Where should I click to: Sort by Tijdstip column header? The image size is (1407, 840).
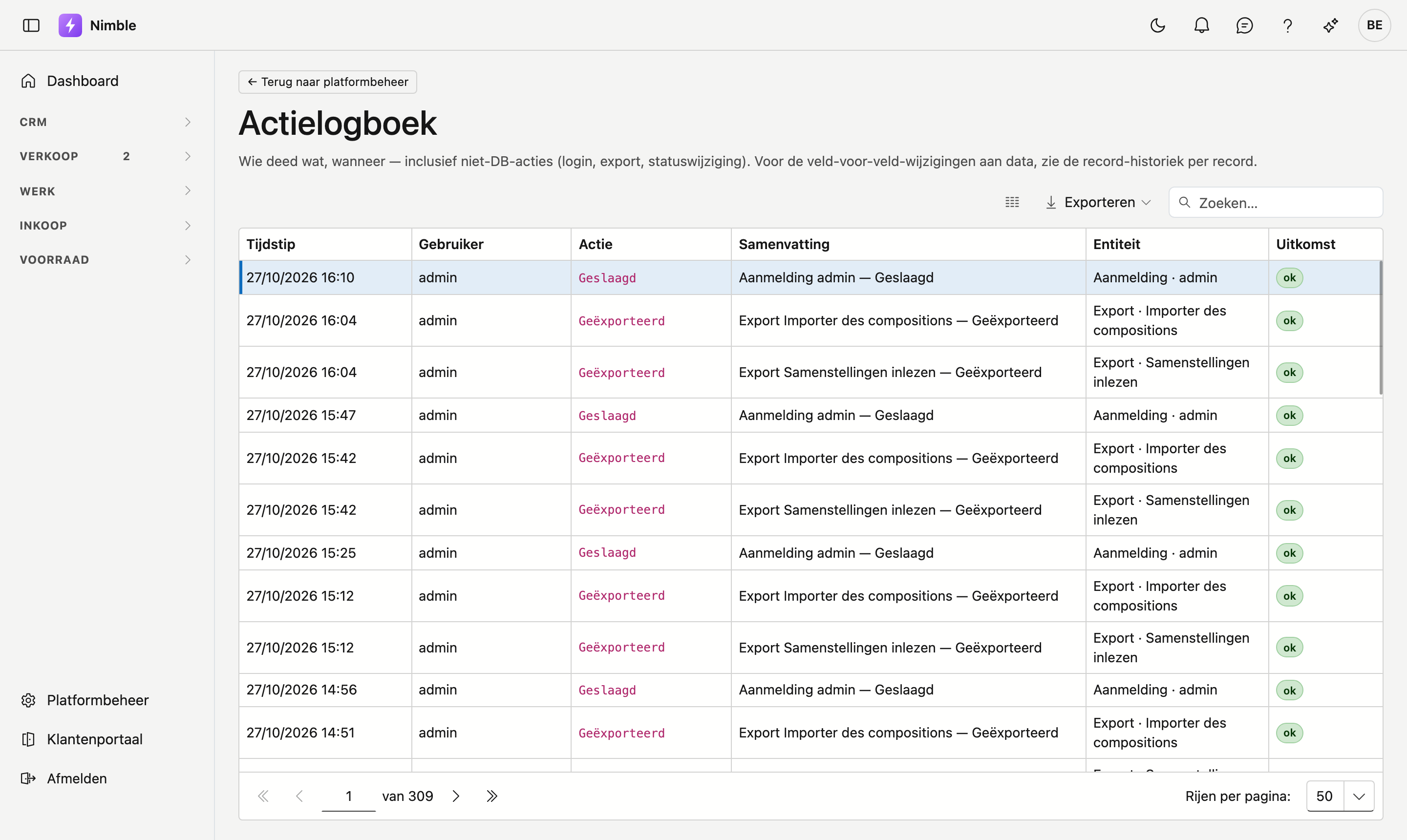325,244
